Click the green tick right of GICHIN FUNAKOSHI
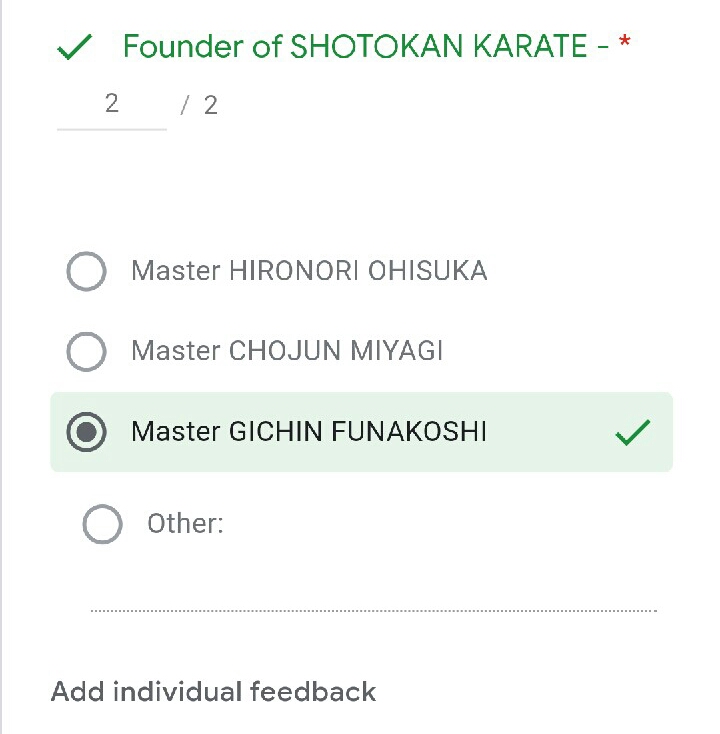 coord(632,432)
